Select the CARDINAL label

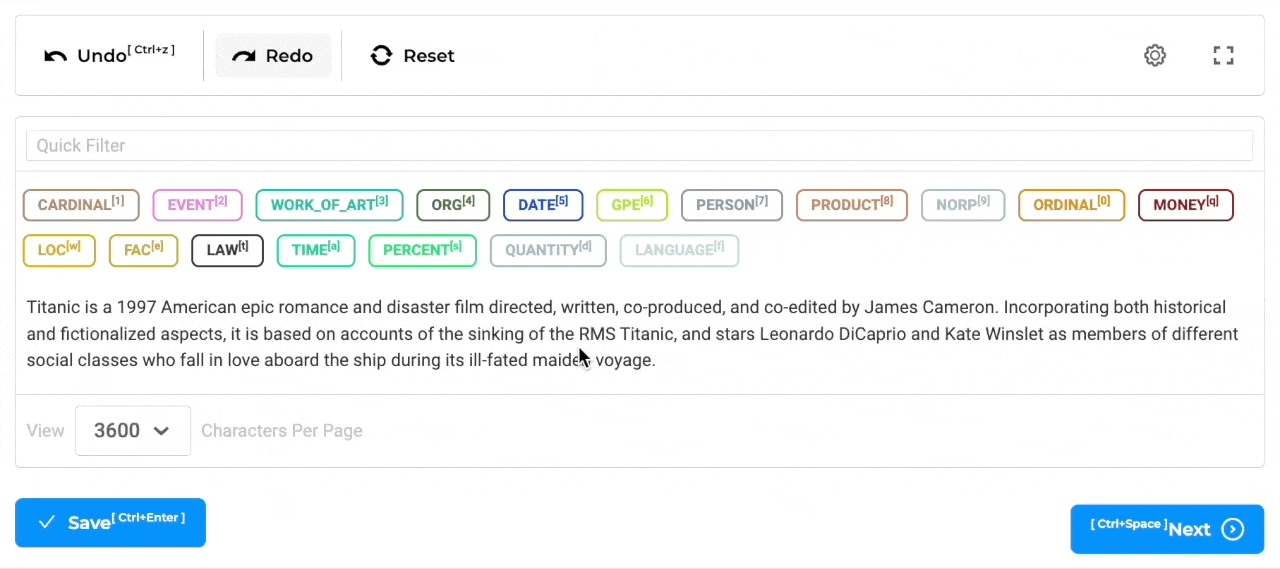81,205
